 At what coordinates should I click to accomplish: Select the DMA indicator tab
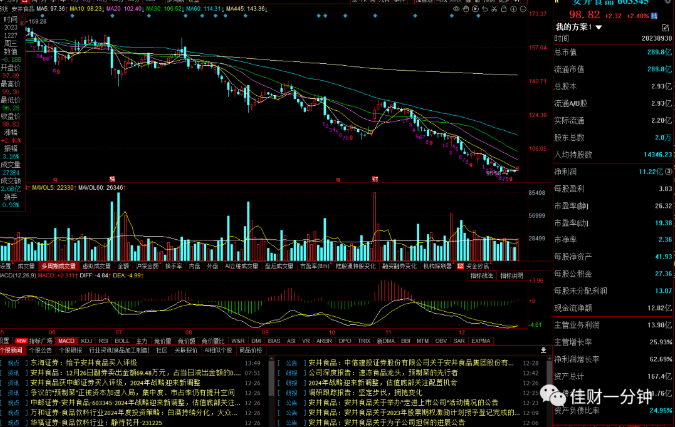(x=386, y=341)
